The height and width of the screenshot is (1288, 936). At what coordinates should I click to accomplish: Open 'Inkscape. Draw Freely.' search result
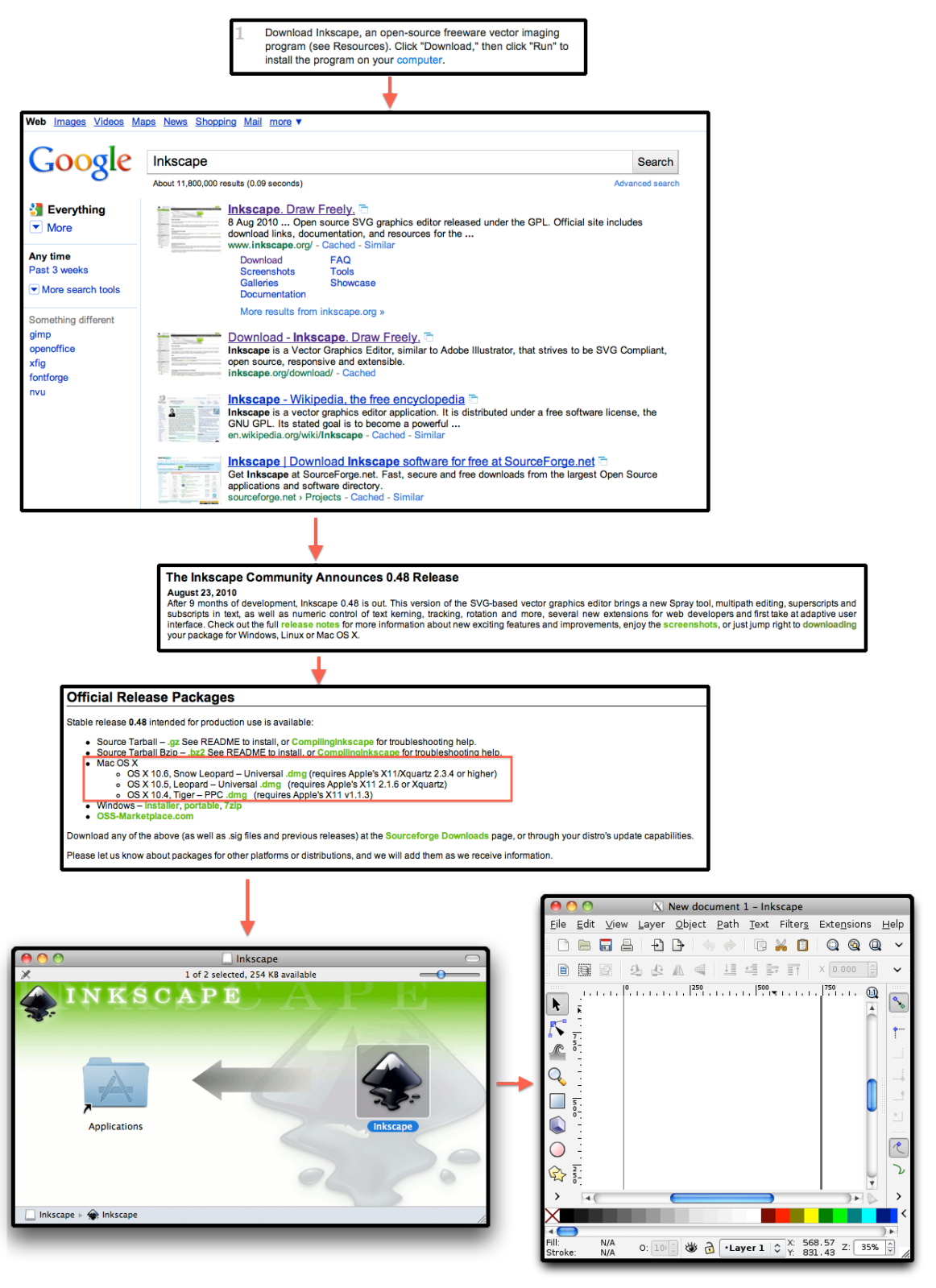pos(291,209)
